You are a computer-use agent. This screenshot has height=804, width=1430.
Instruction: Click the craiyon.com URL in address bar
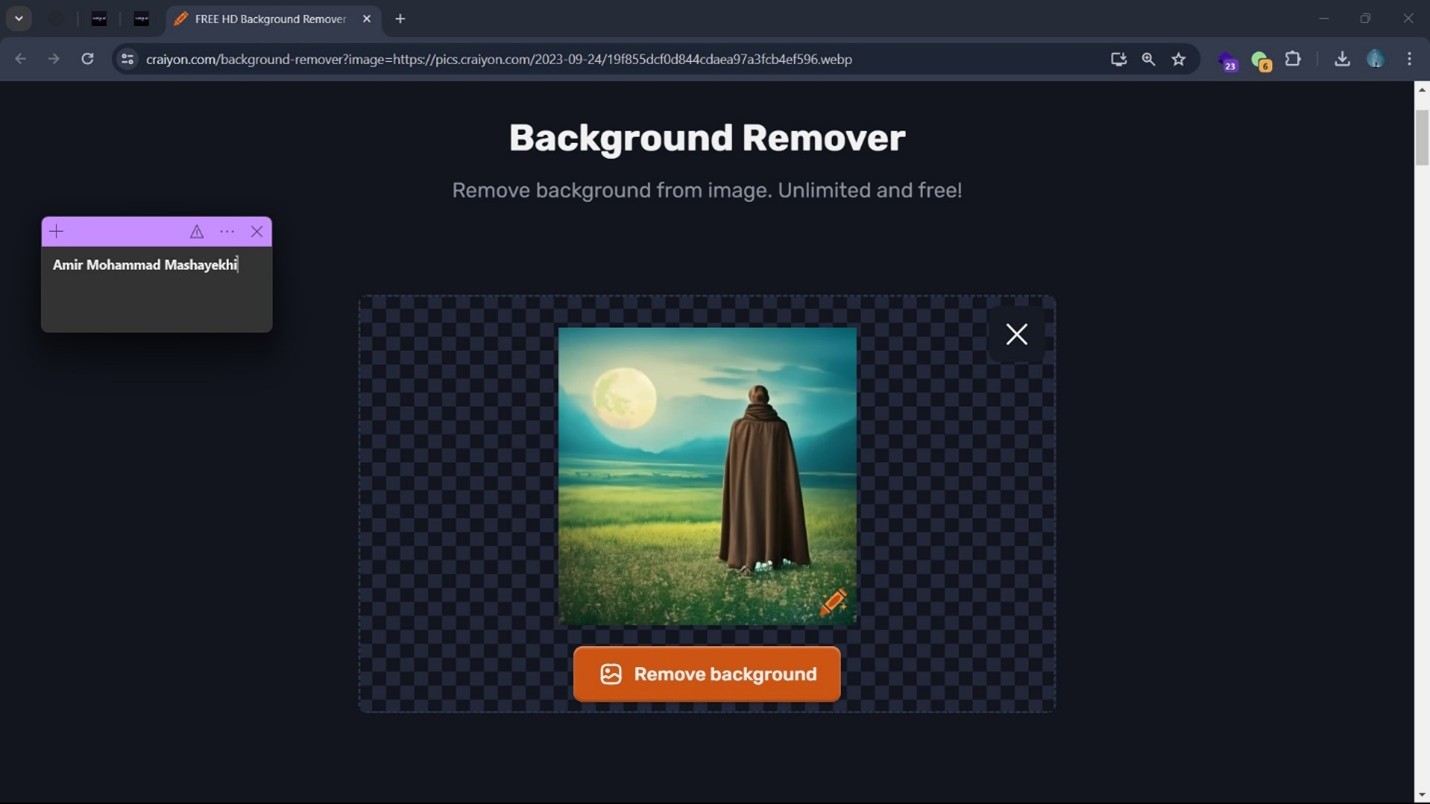point(499,59)
